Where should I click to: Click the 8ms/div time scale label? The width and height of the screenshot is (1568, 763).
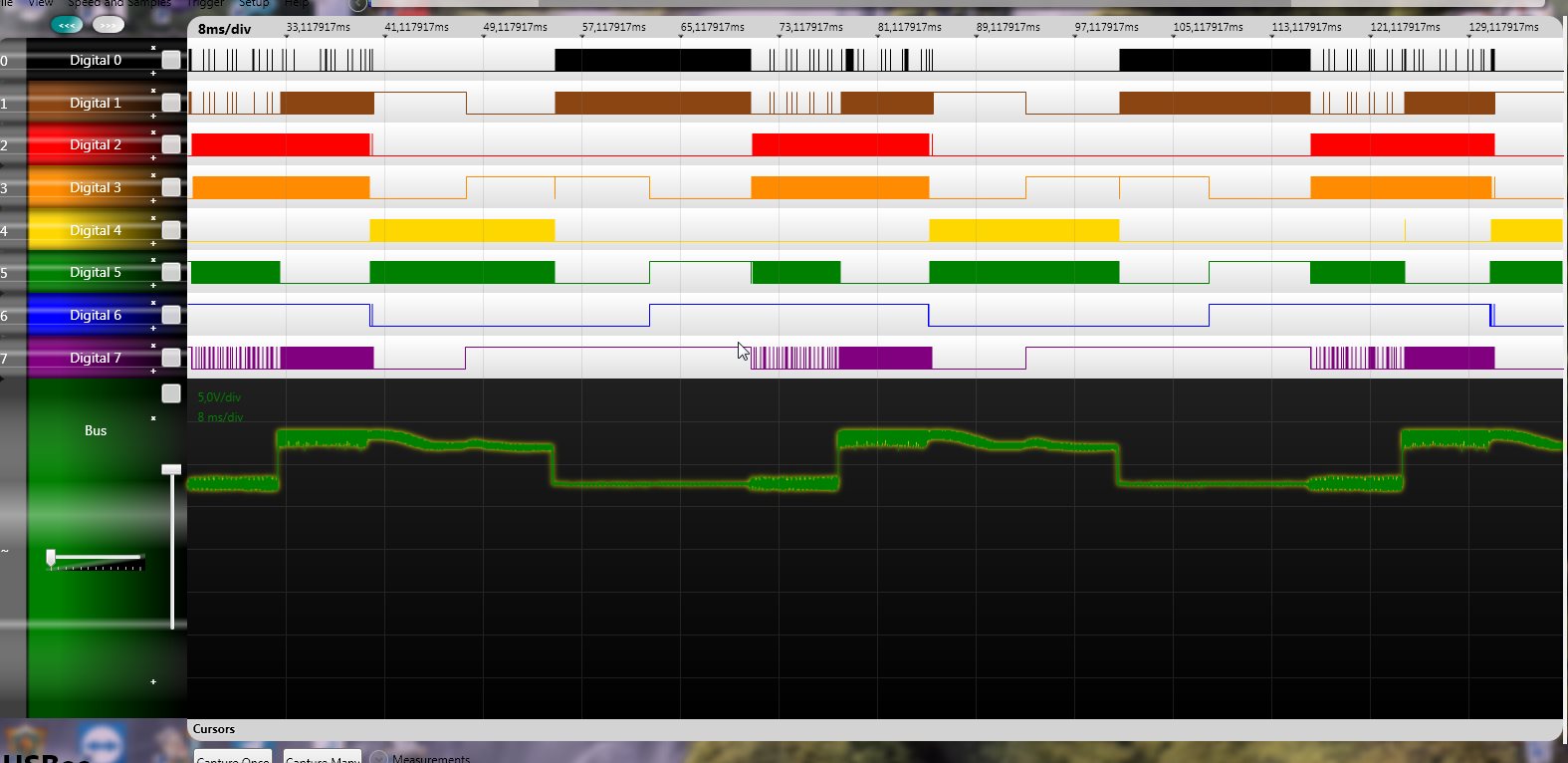pos(225,29)
